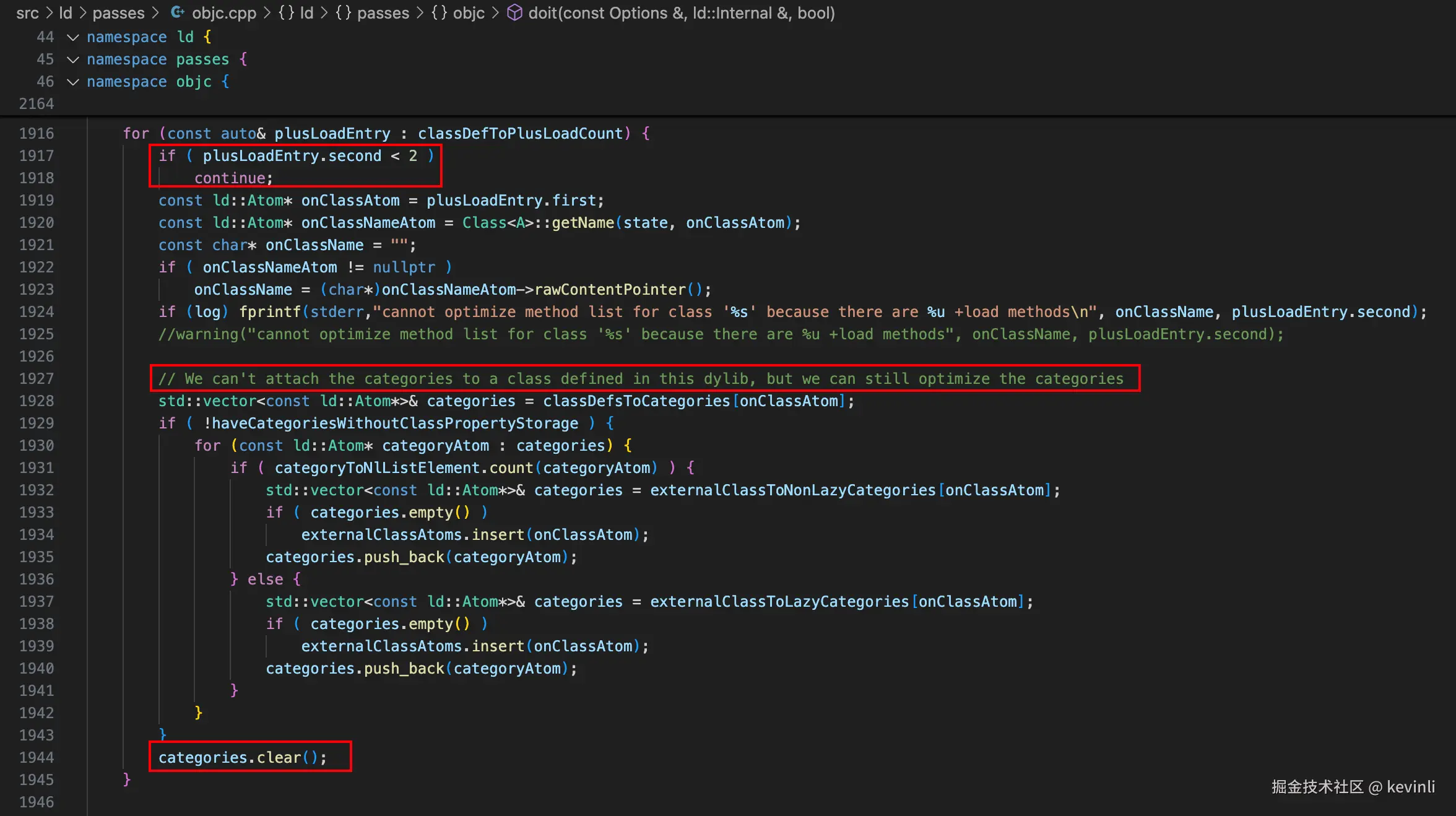Open the objc.cpp breadcrumb file item
The width and height of the screenshot is (1456, 816).
[223, 12]
